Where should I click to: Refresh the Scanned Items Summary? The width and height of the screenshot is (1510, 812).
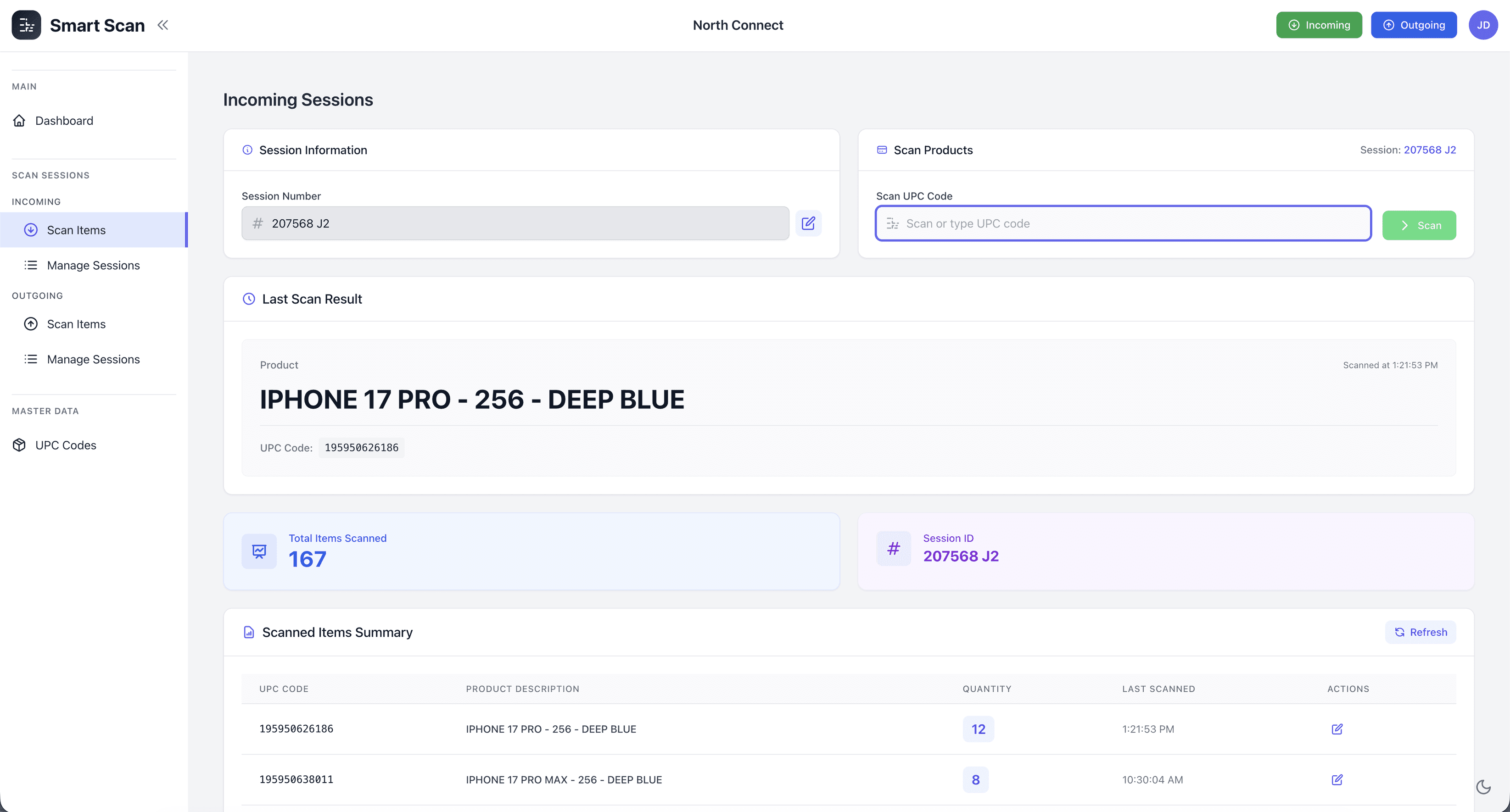1420,632
